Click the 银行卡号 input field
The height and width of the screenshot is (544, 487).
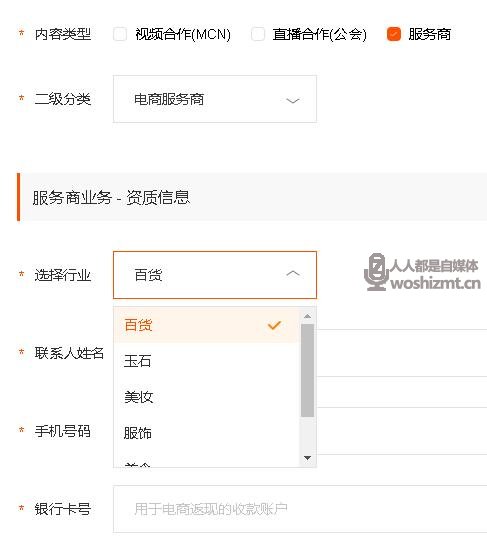300,509
